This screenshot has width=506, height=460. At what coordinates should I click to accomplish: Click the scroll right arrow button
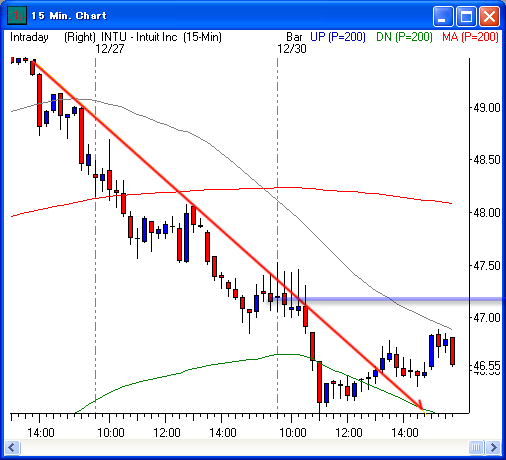click(x=493, y=447)
